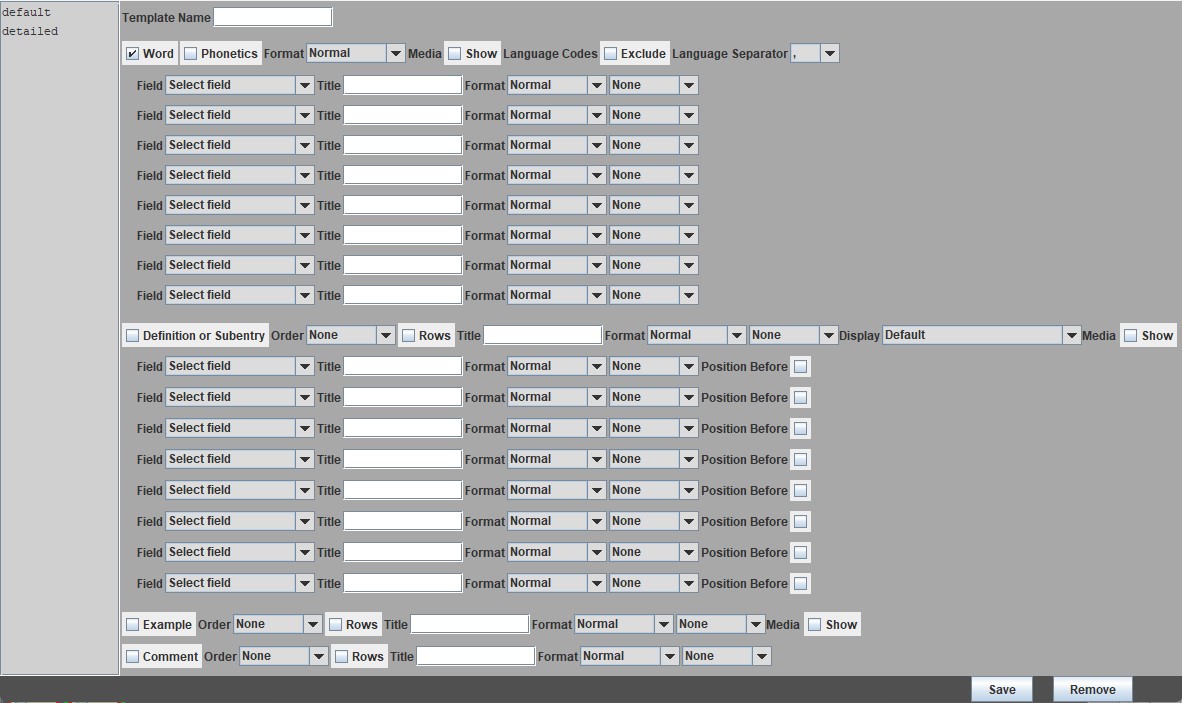Enable the Phonetics checkbox
This screenshot has height=703, width=1182.
[x=190, y=53]
